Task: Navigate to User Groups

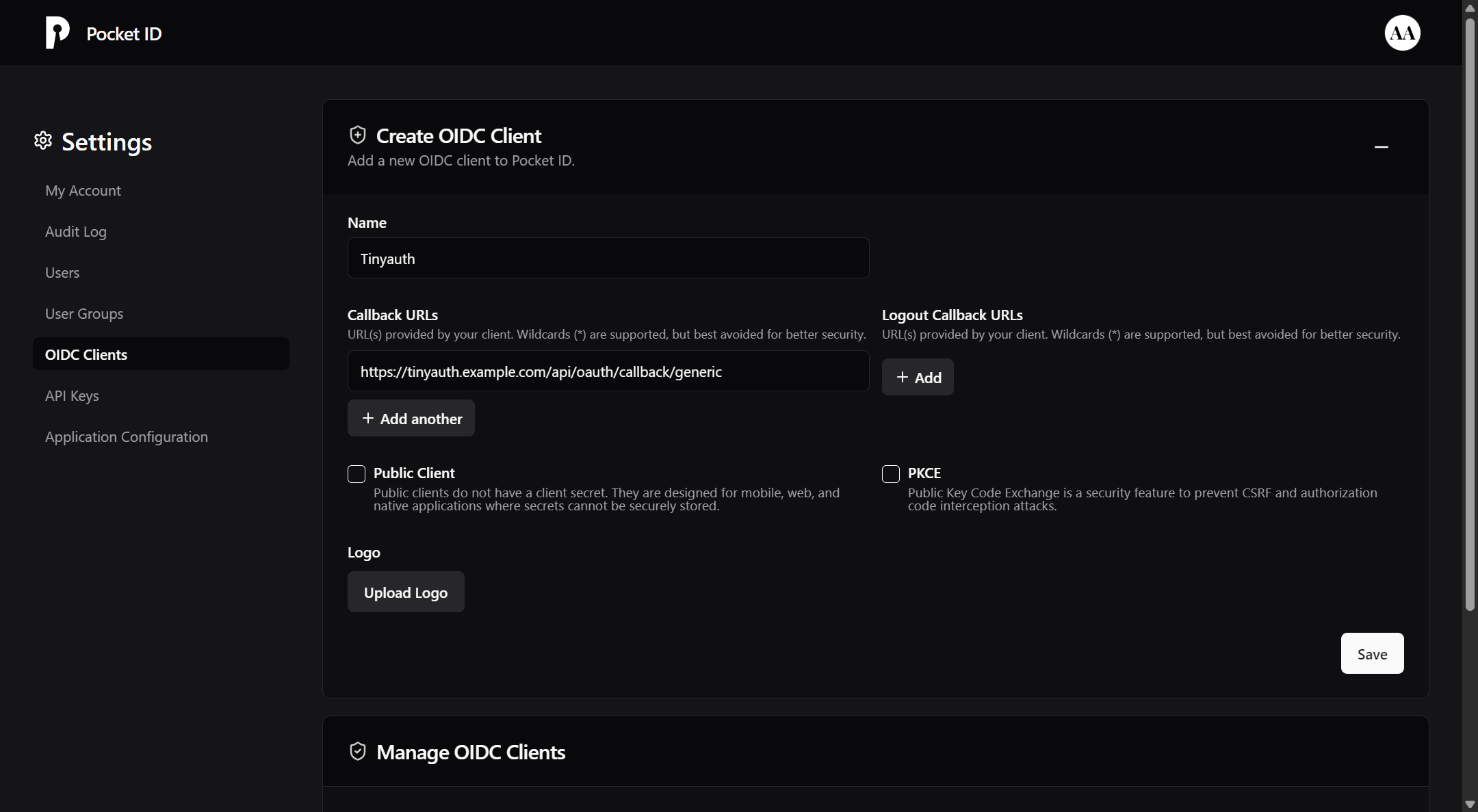Action: [84, 314]
